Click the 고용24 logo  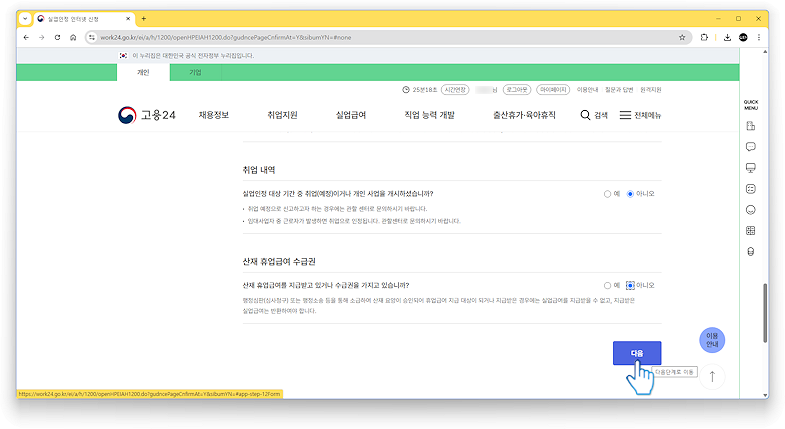pyautogui.click(x=147, y=115)
